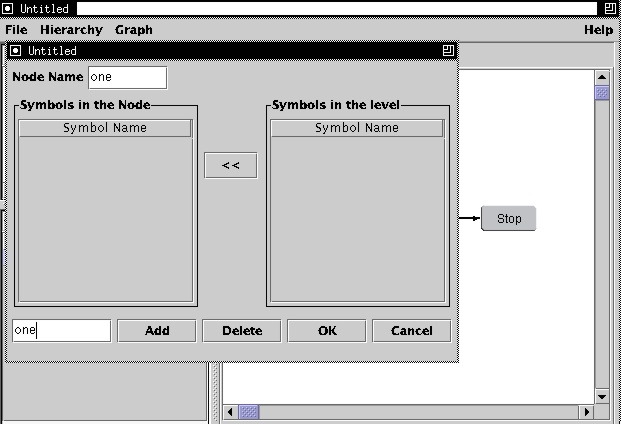Click the horizontal scrollbar thumb
Image resolution: width=621 pixels, height=424 pixels.
(249, 412)
